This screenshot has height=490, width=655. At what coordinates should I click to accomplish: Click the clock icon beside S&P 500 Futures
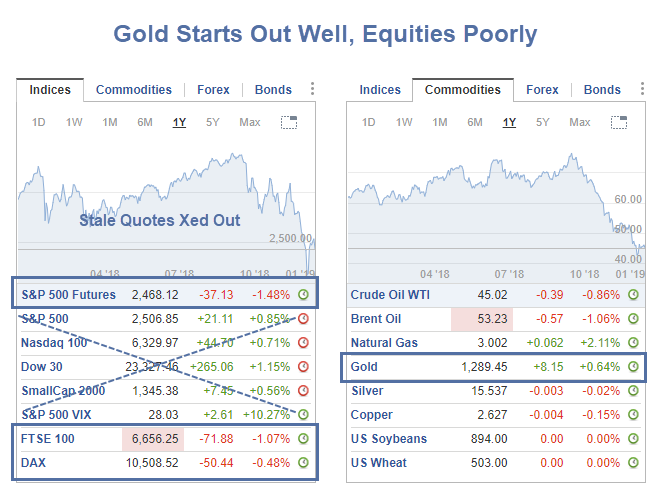pyautogui.click(x=304, y=295)
